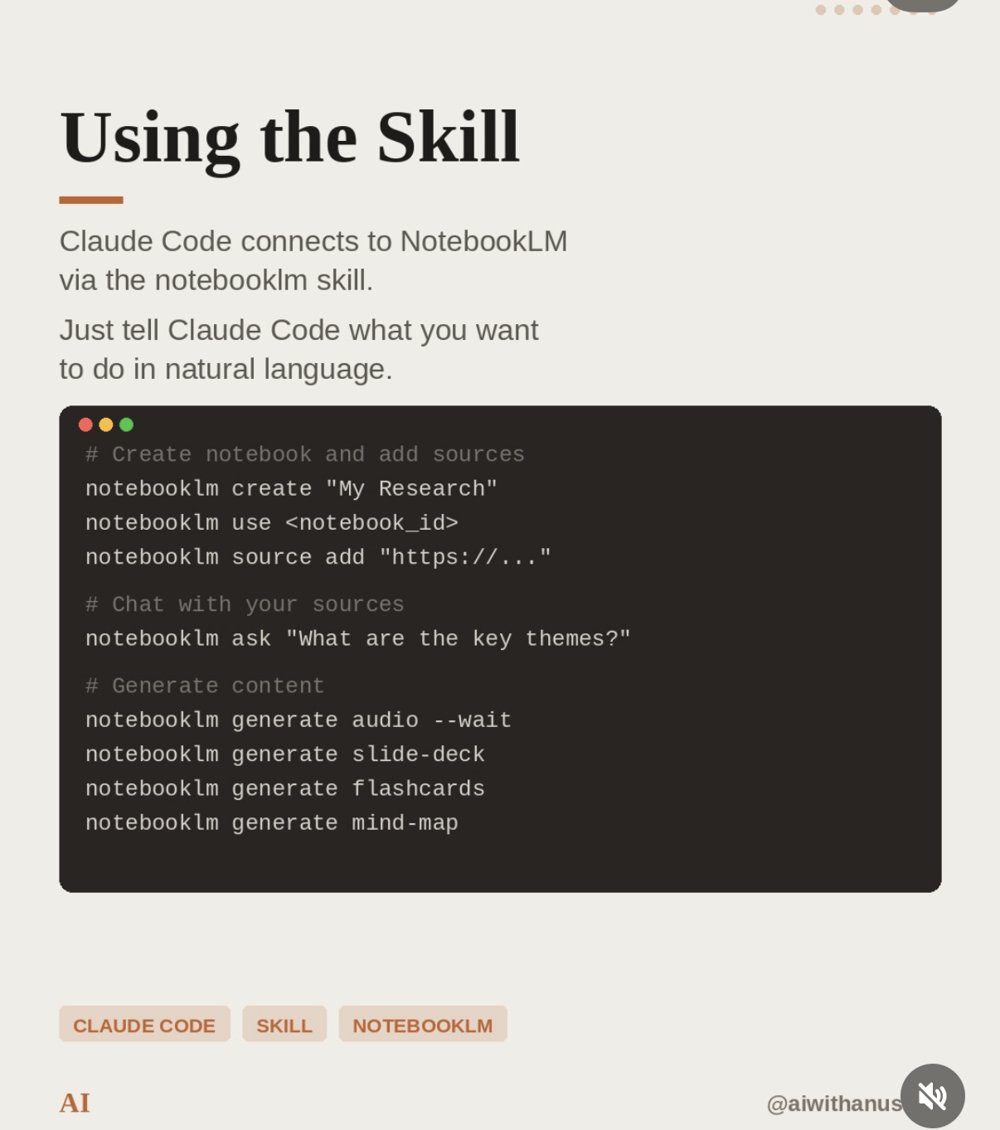The image size is (1000, 1130).
Task: Click comment '# Chat with your sources'
Action: [x=245, y=604]
